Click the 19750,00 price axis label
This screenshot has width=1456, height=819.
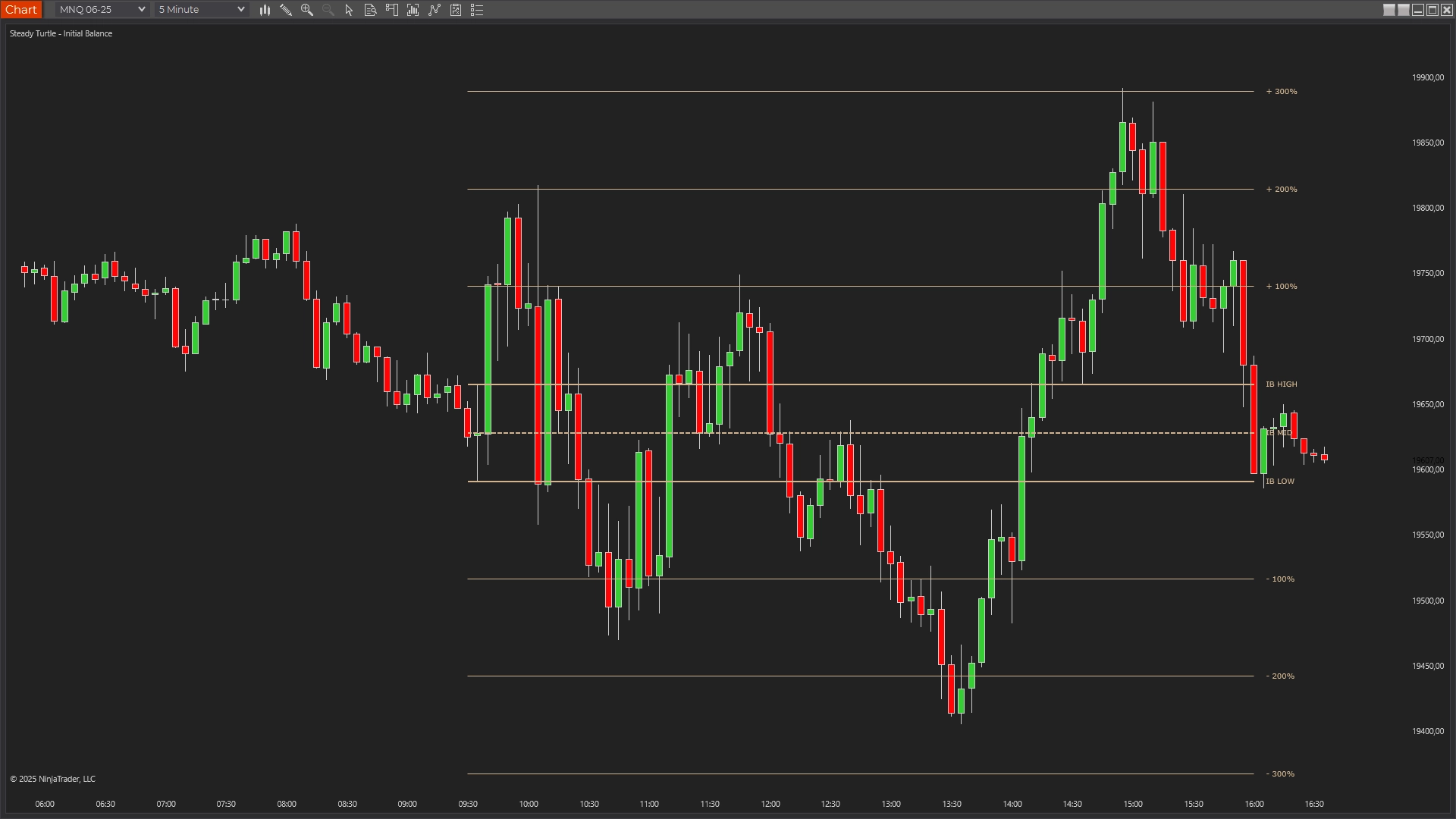(x=1428, y=273)
